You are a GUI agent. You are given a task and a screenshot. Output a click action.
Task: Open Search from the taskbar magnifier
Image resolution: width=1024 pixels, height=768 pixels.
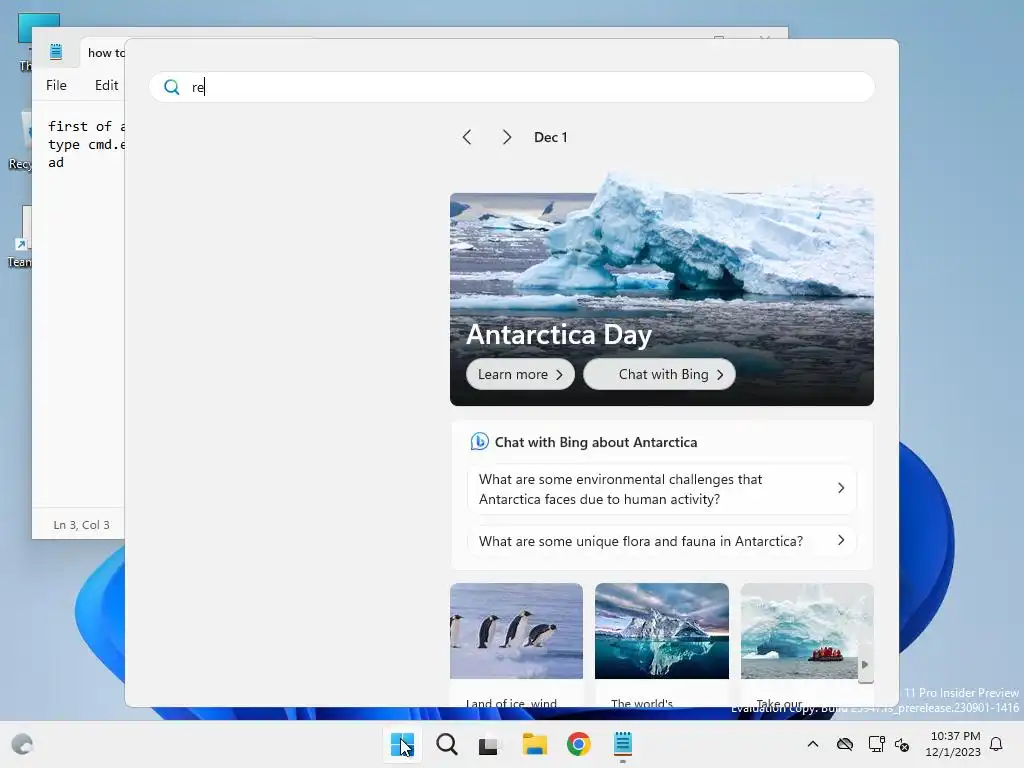click(x=447, y=744)
